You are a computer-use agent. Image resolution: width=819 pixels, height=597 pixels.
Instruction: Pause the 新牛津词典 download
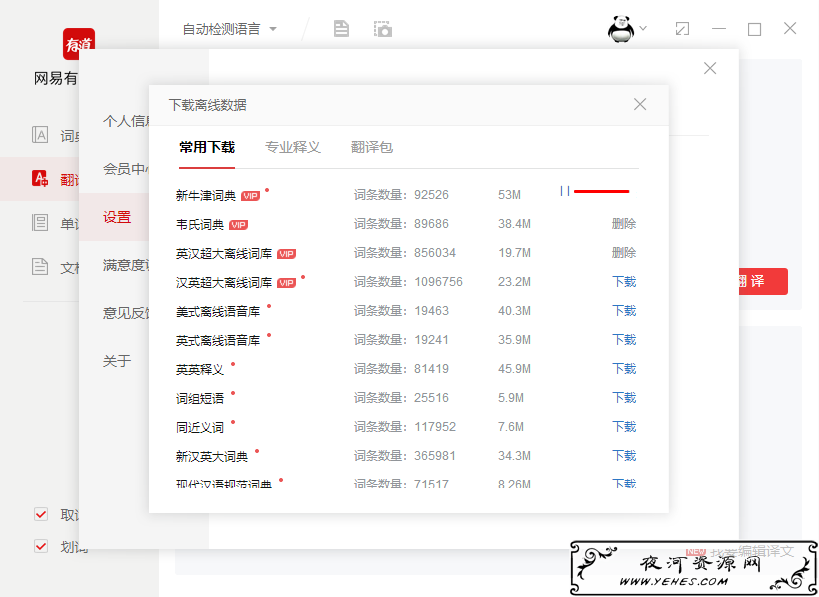tap(565, 191)
